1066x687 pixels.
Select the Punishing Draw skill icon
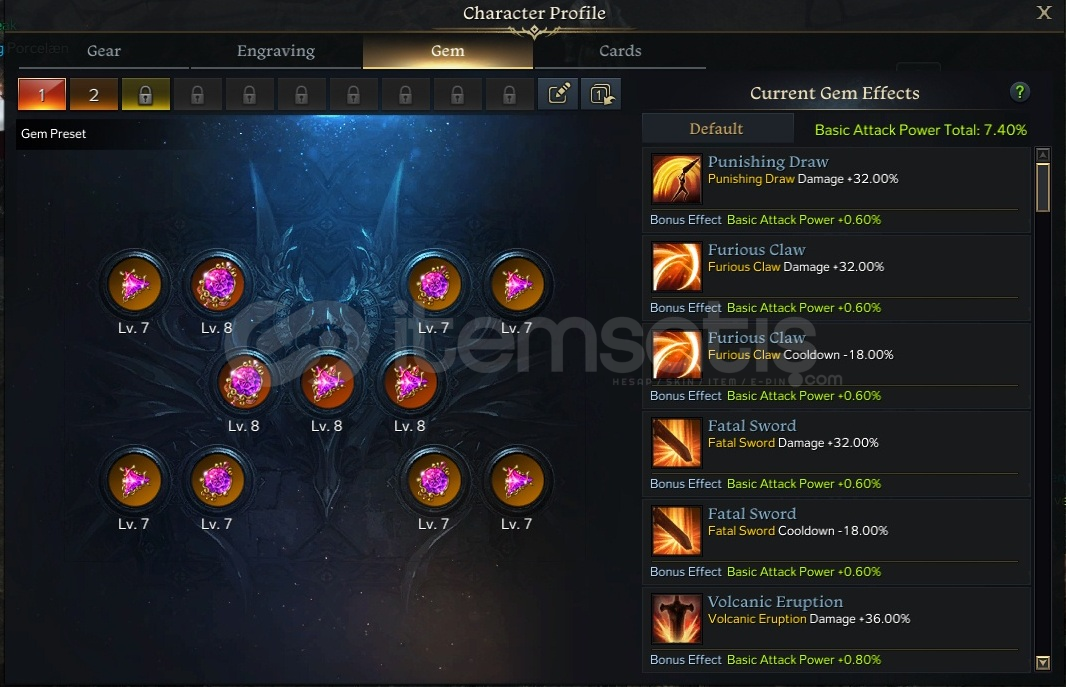(676, 179)
